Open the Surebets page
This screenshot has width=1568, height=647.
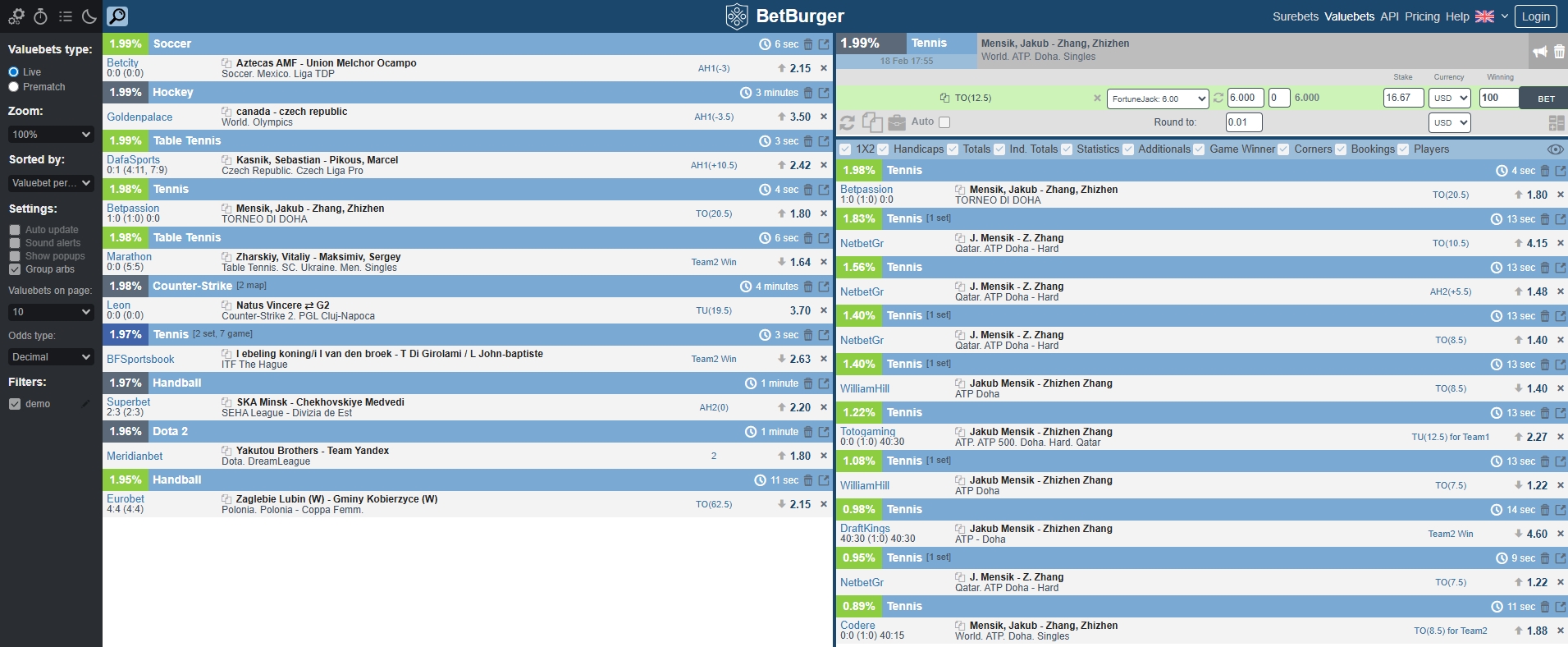[x=1296, y=16]
